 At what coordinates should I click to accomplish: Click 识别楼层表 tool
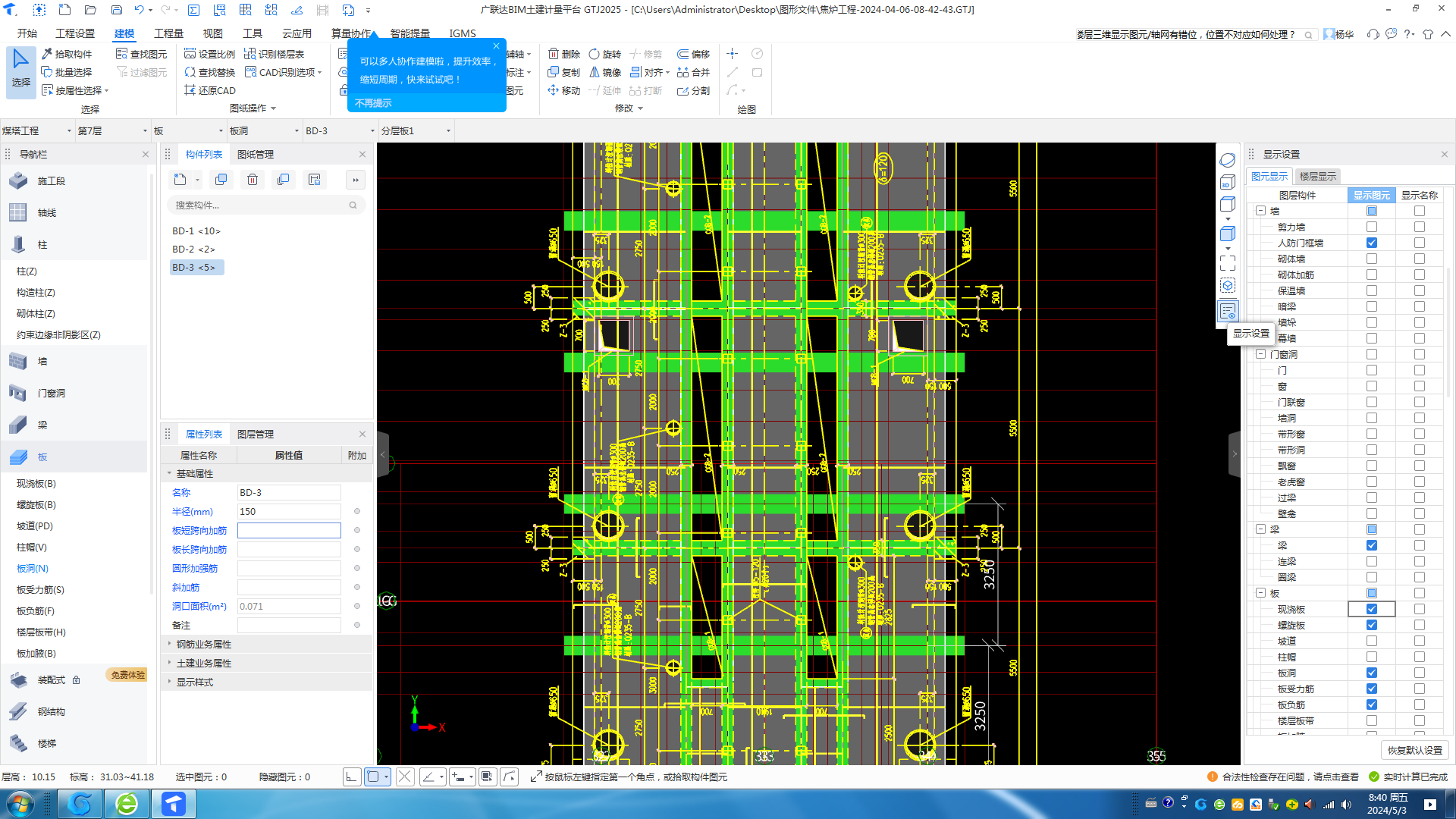pos(275,54)
